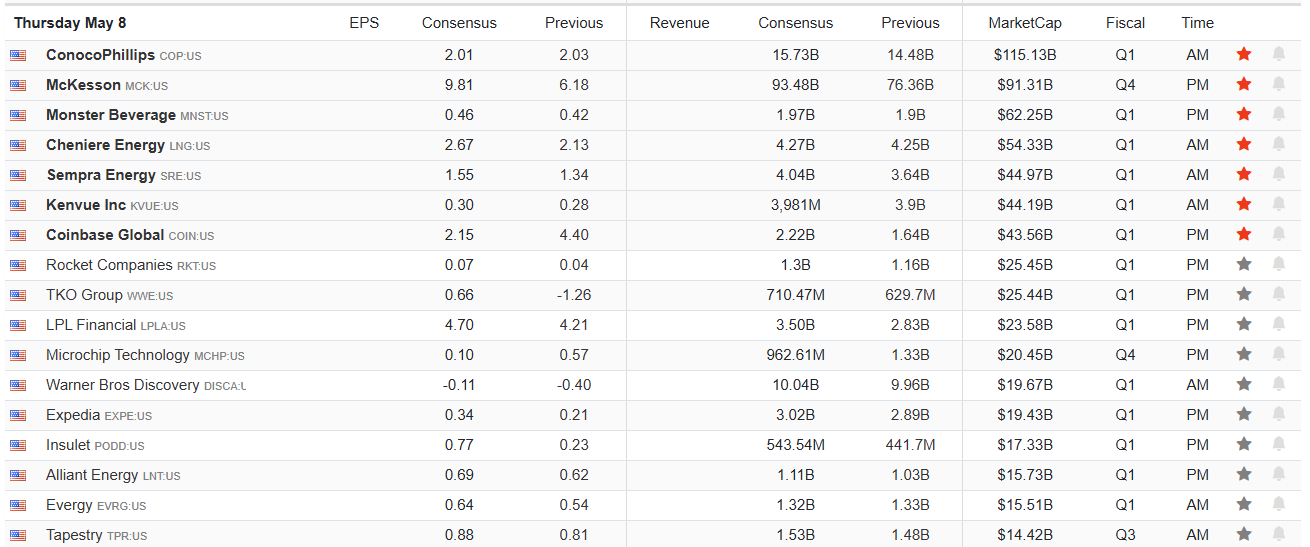Click the star icon for Expedia
The image size is (1310, 547).
pyautogui.click(x=1244, y=415)
